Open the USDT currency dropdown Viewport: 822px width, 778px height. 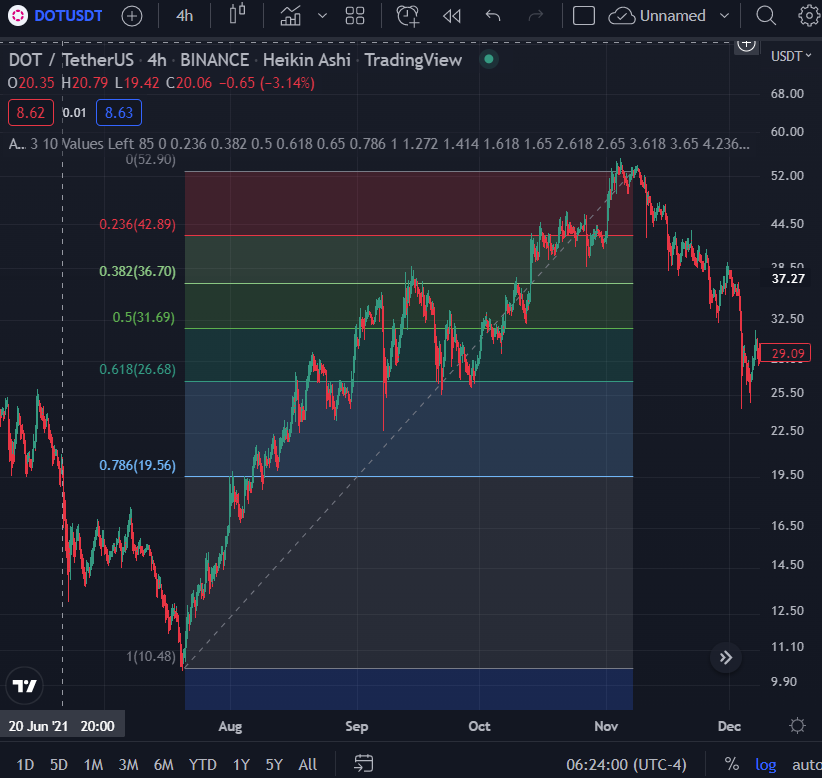tap(791, 56)
